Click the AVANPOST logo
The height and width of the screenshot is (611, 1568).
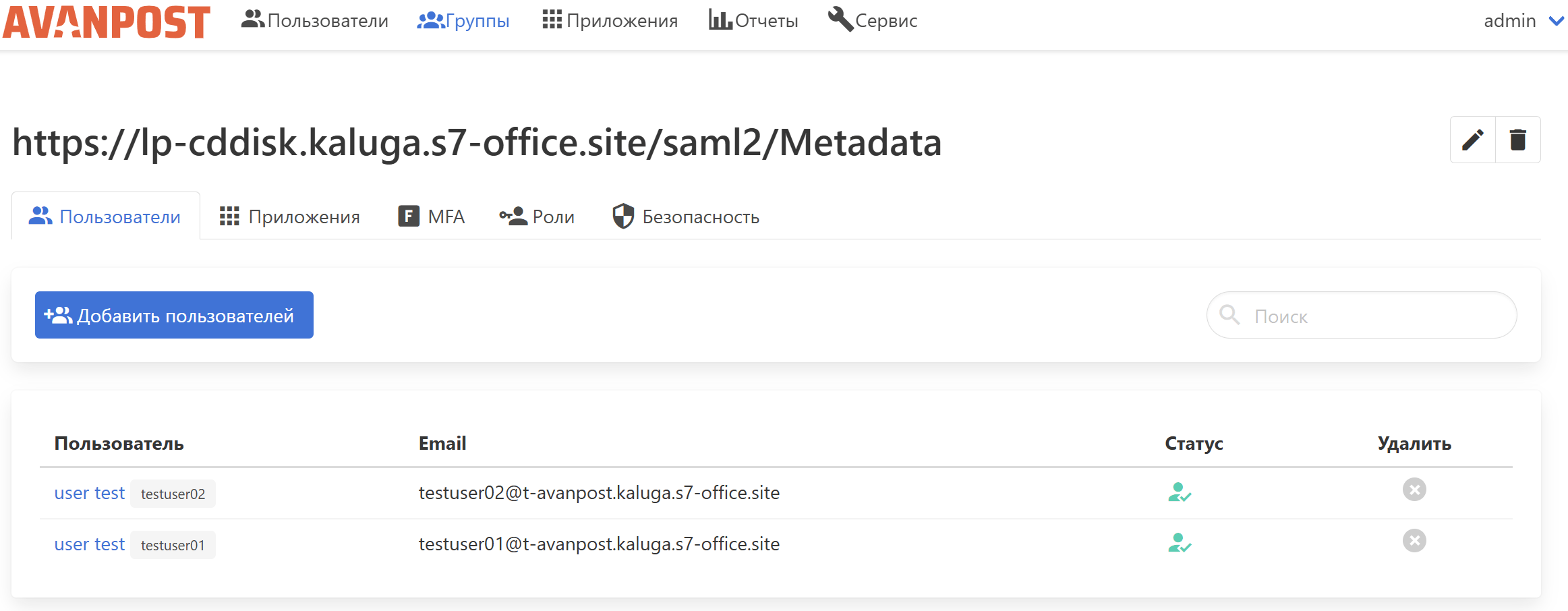click(x=107, y=22)
